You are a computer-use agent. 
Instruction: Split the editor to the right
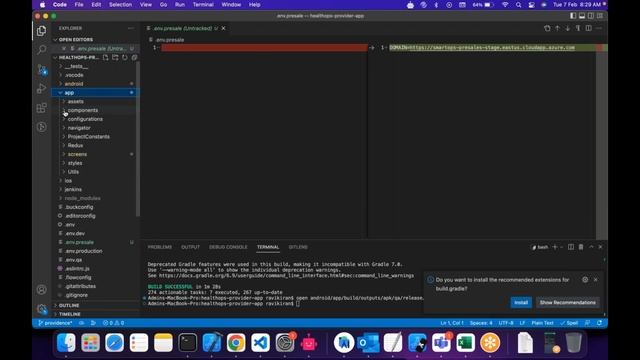tap(589, 28)
